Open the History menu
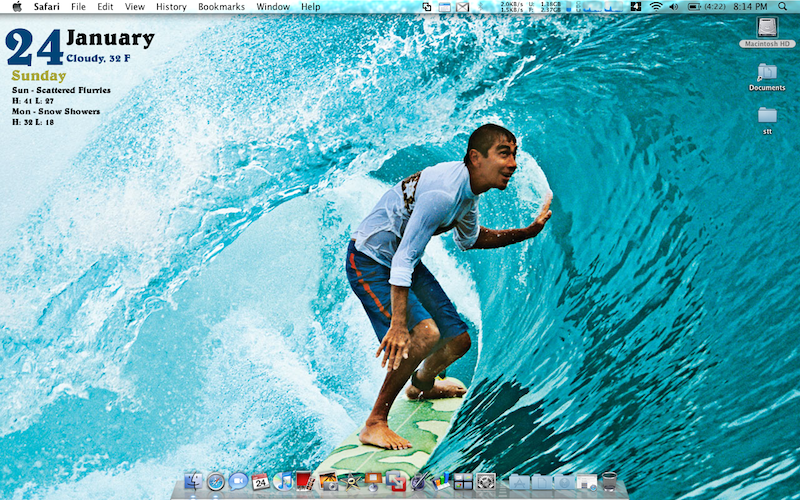Viewport: 800px width, 500px height. [171, 7]
